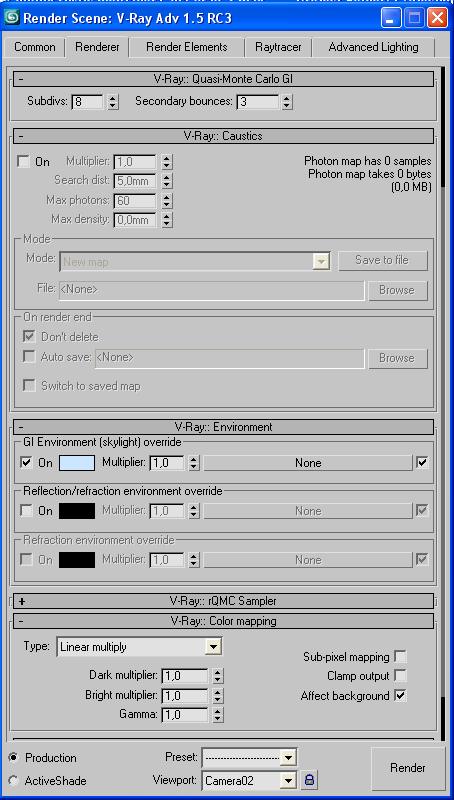The image size is (454, 800).
Task: Open the Advanced Lighting tab
Action: (x=373, y=47)
